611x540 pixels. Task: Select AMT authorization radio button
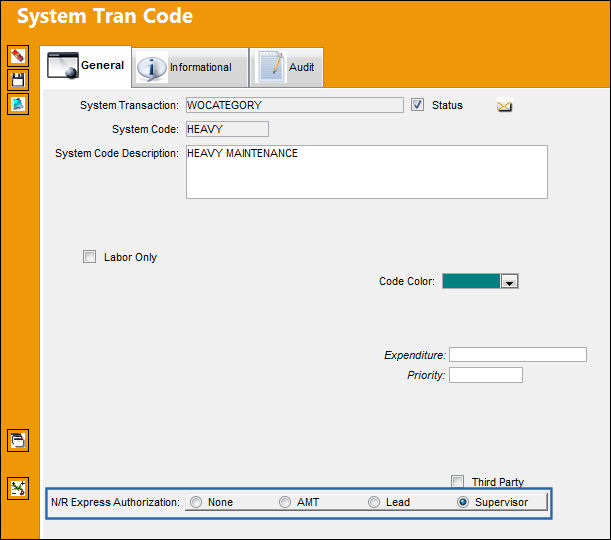tap(285, 502)
